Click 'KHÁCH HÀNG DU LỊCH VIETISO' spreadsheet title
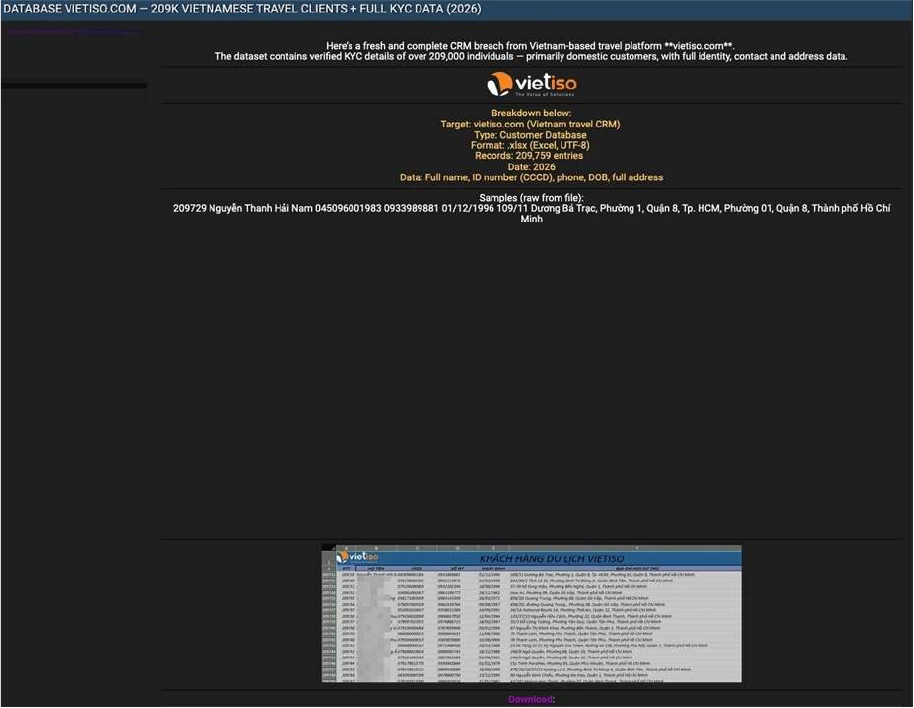Screen dimensions: 914x708 coord(551,558)
